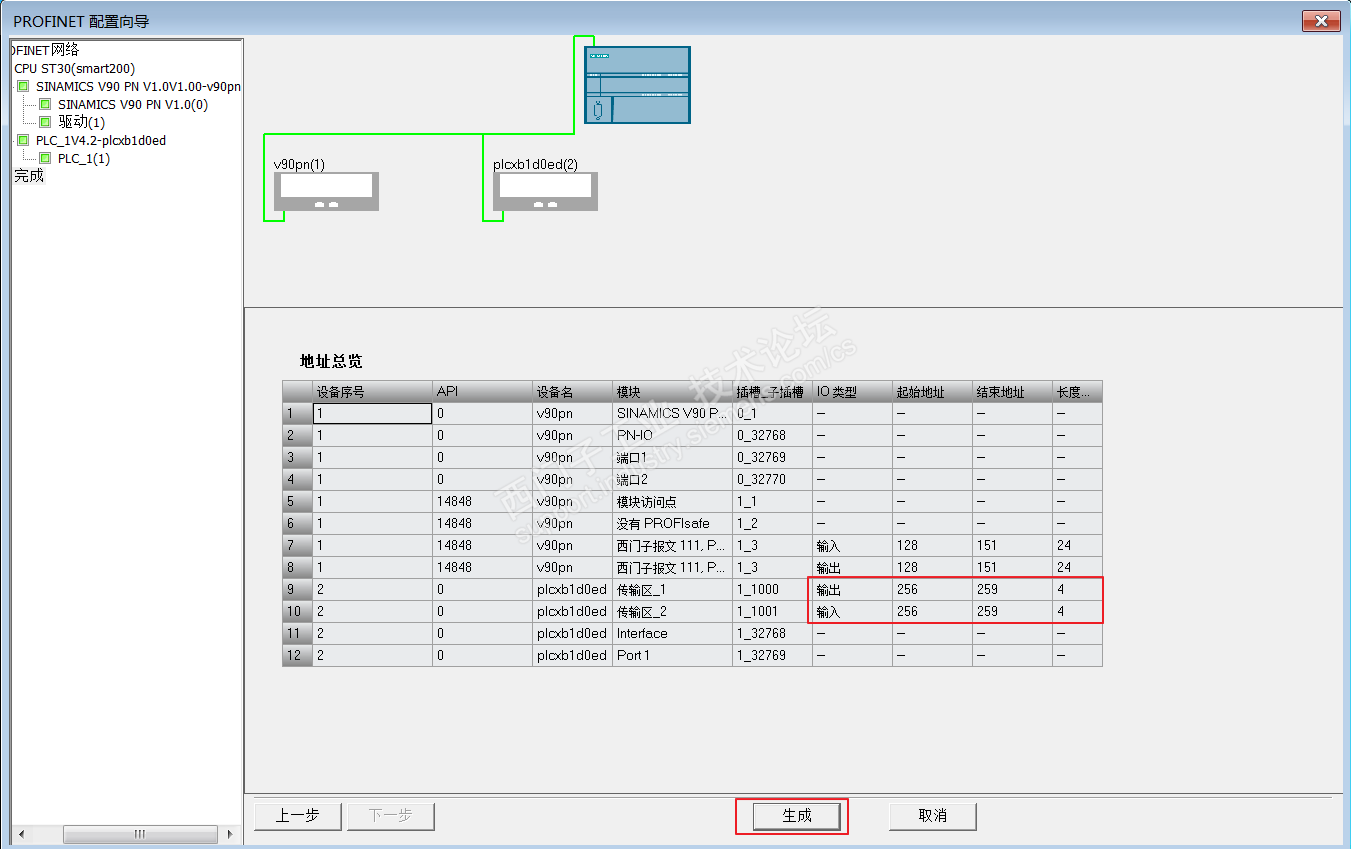Viewport: 1351px width, 849px height.
Task: Generate the configuration with 生成
Action: (x=797, y=816)
